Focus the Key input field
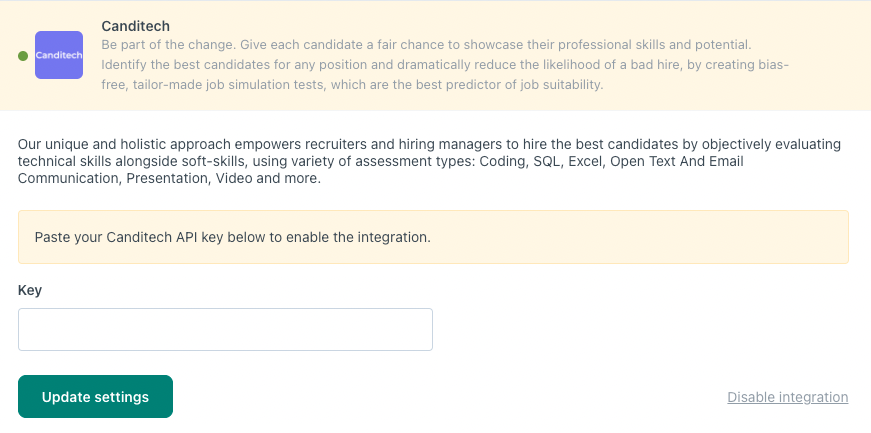This screenshot has width=871, height=433. 225,330
